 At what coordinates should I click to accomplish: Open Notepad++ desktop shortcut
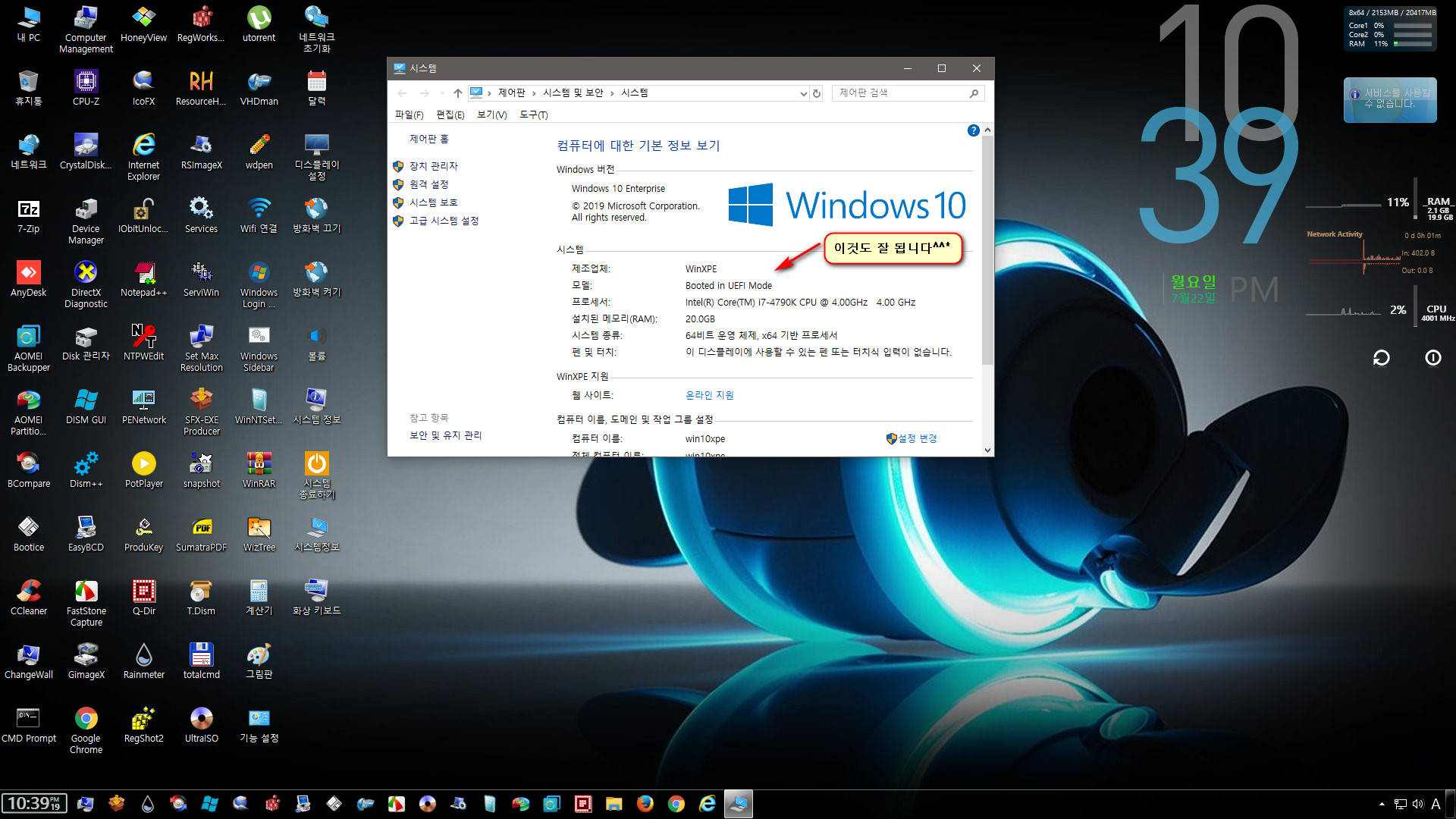coord(143,278)
